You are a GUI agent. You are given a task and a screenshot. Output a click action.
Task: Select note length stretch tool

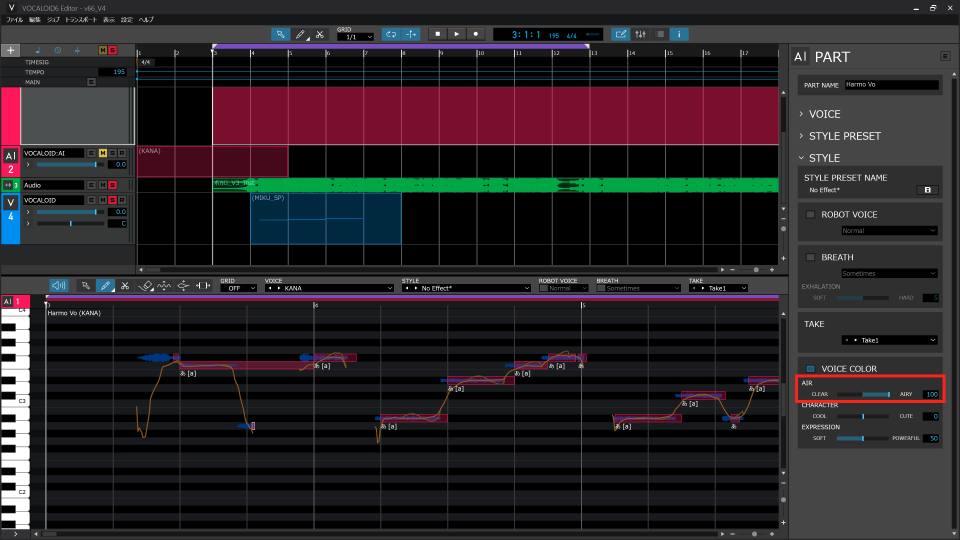203,285
